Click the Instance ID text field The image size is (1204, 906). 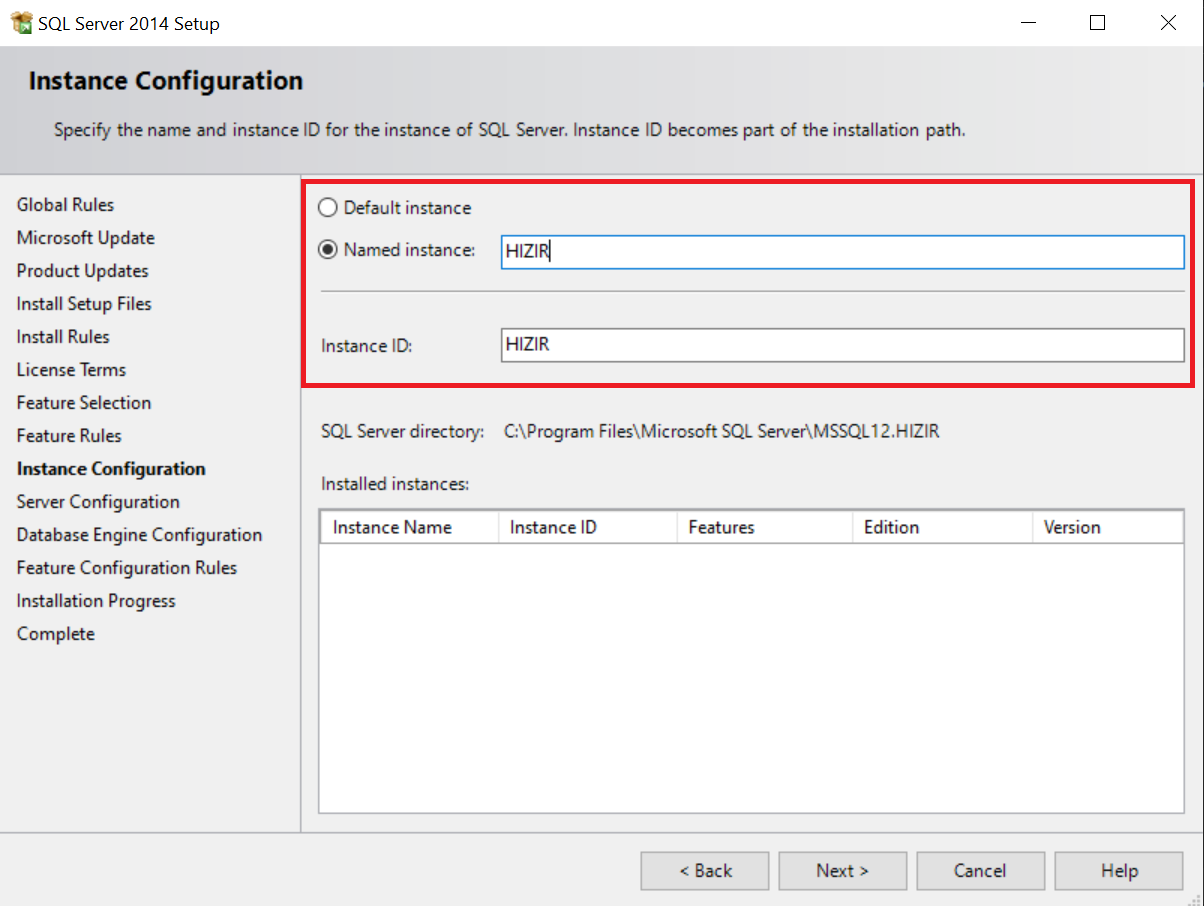pos(842,345)
